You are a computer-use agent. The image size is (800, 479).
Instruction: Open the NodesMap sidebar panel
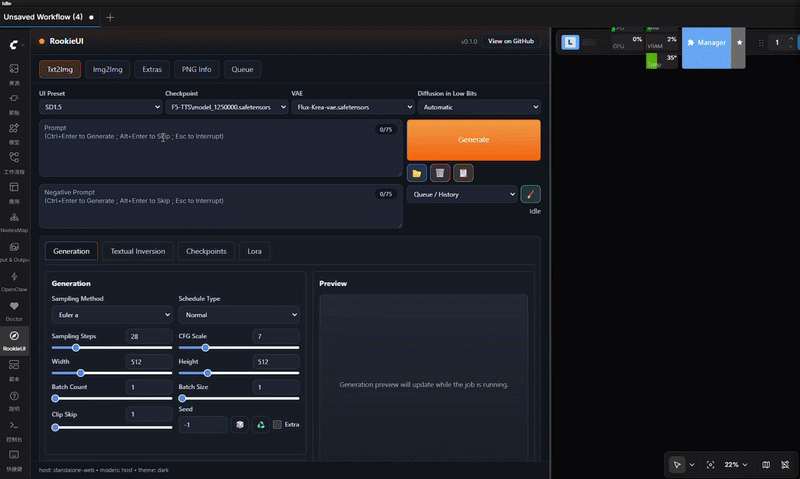click(x=14, y=221)
